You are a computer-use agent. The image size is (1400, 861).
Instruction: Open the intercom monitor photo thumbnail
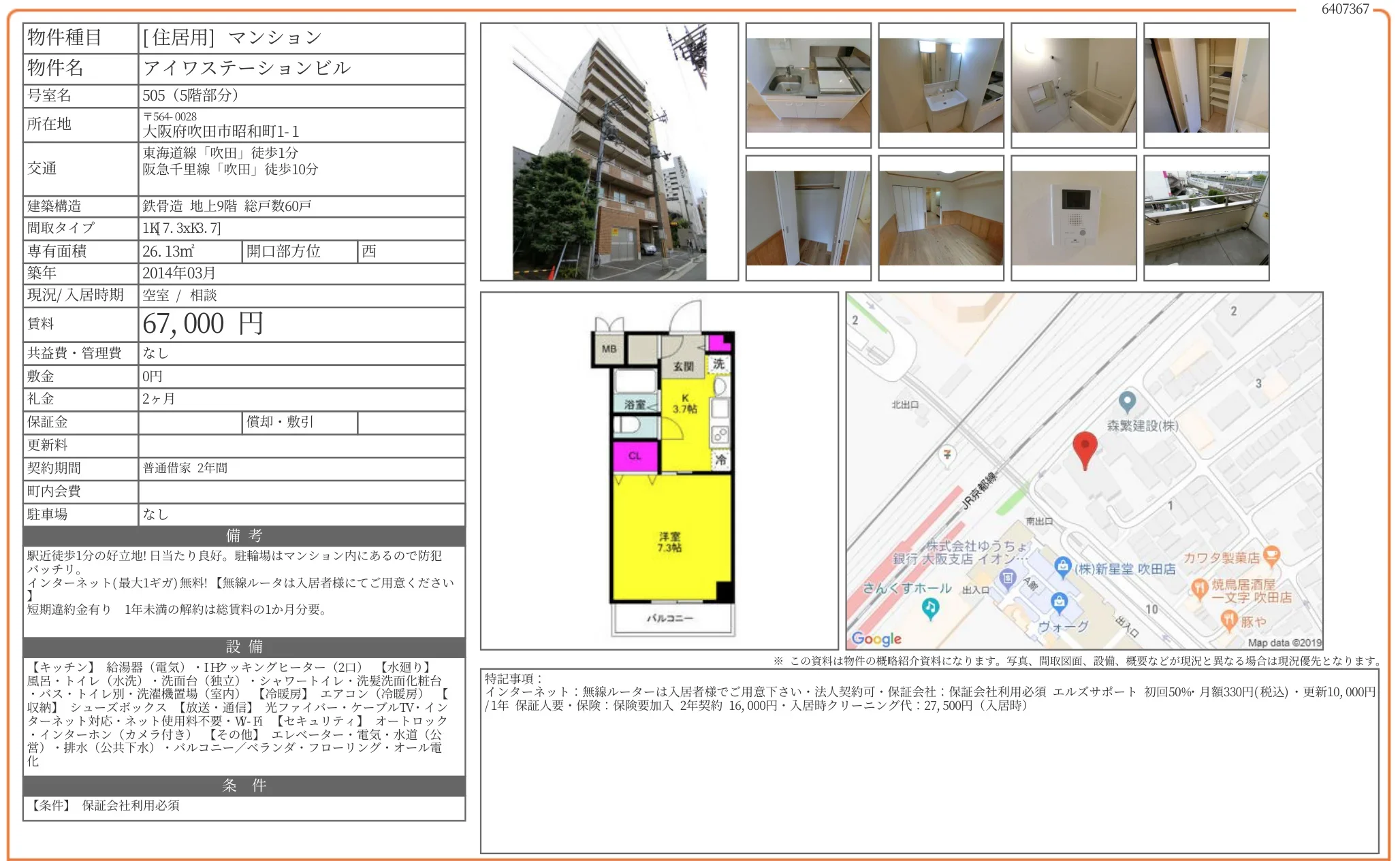point(1074,218)
